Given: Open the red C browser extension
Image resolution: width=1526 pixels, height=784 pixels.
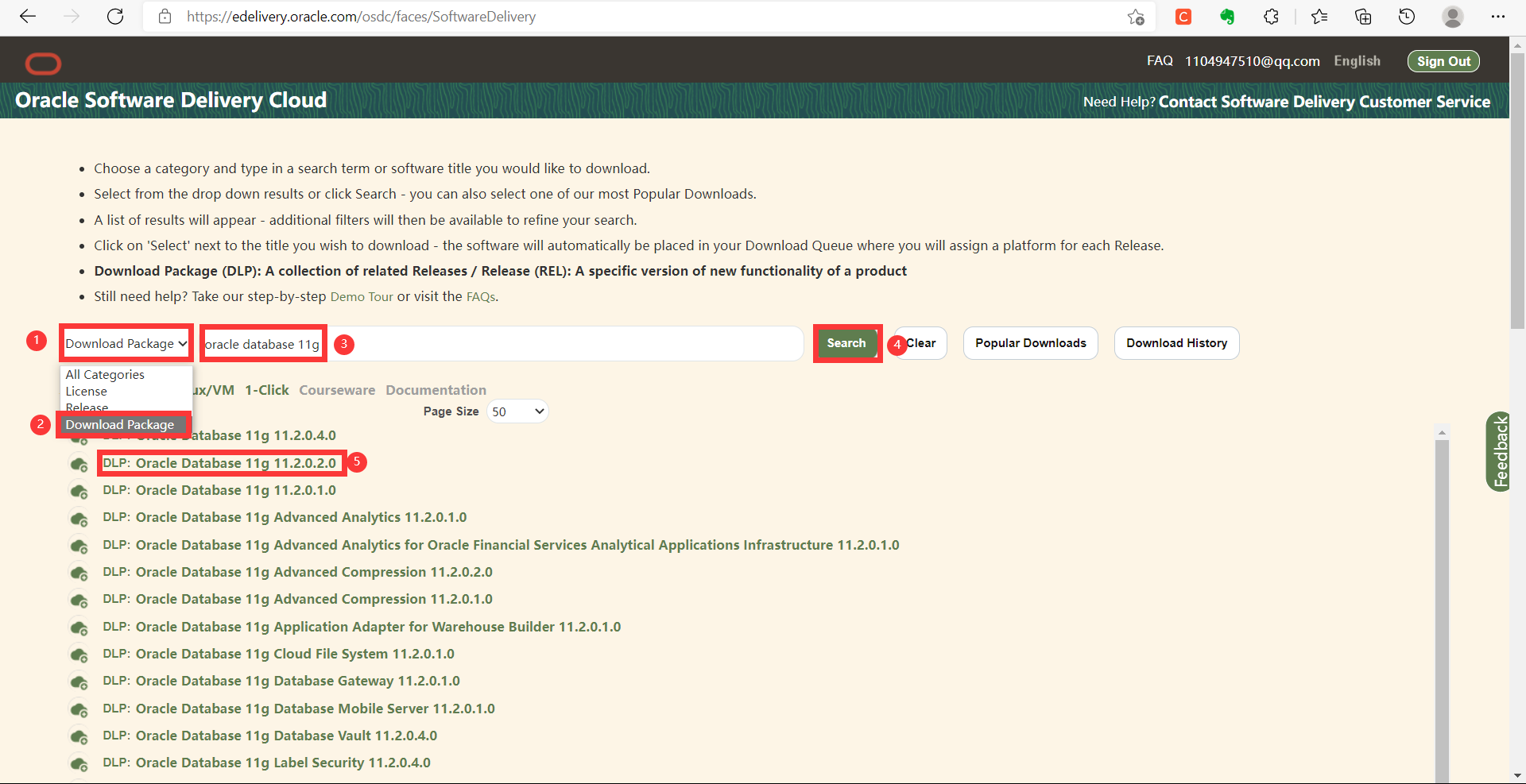Looking at the screenshot, I should (x=1183, y=17).
